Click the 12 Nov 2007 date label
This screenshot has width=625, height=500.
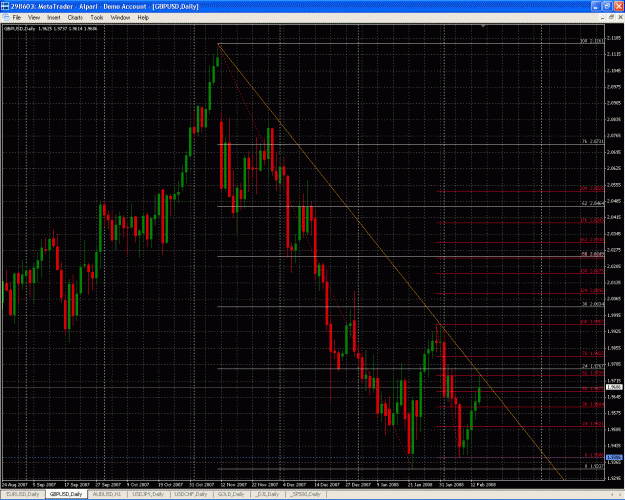234,484
